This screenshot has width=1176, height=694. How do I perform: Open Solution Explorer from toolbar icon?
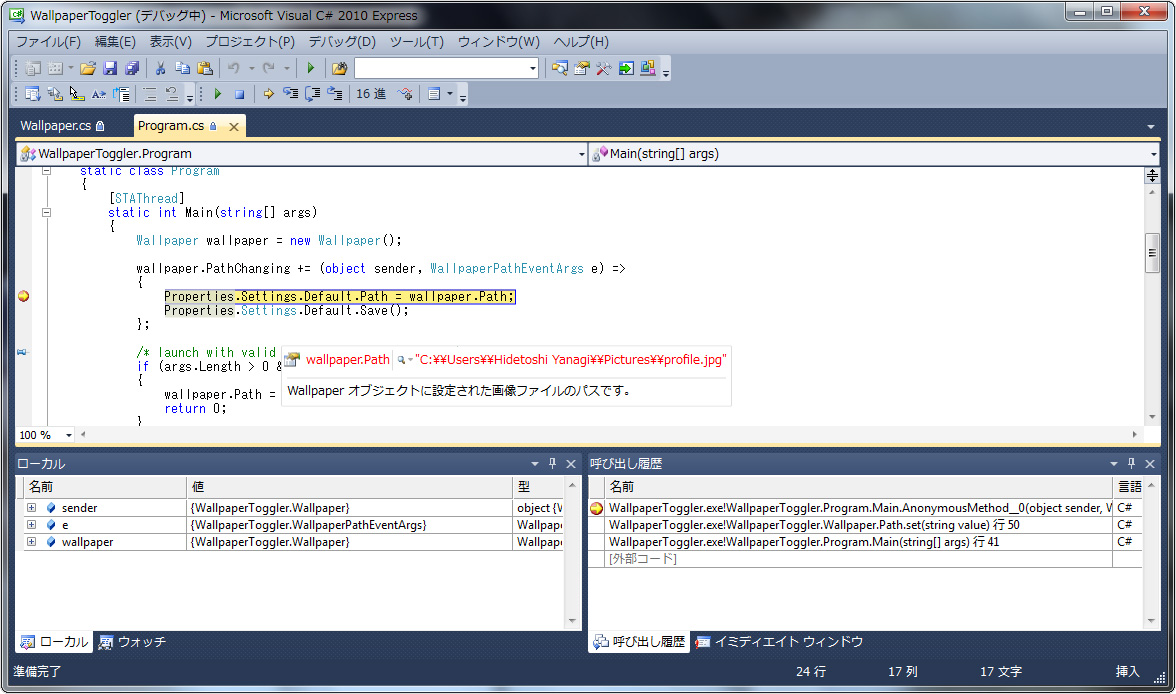coord(560,68)
